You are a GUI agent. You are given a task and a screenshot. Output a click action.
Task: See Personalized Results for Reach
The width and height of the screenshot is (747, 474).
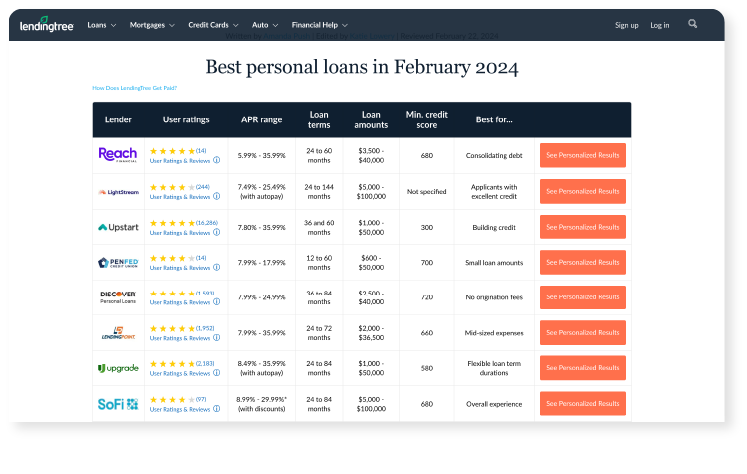tap(583, 155)
